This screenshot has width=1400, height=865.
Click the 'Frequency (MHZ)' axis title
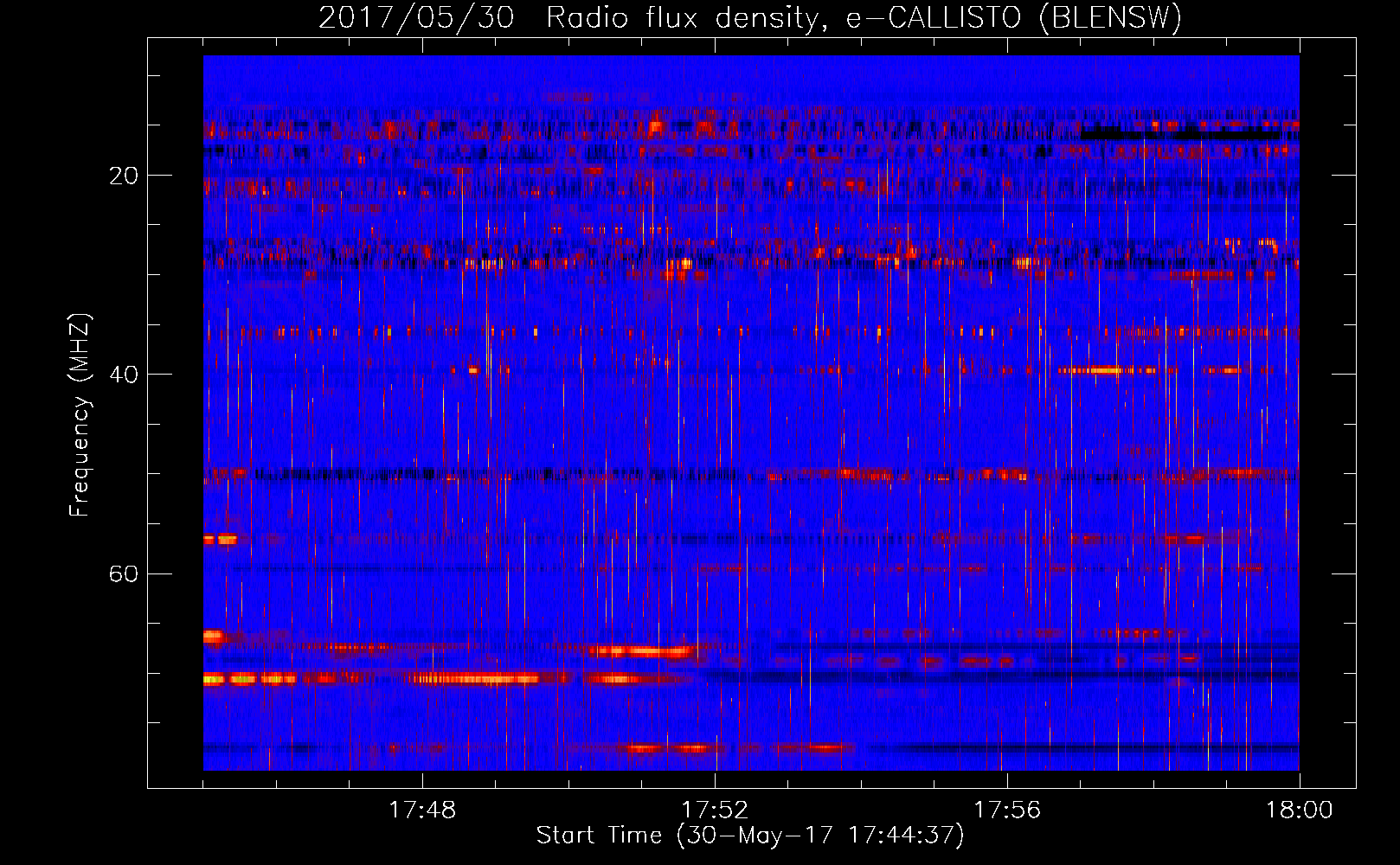(x=80, y=415)
